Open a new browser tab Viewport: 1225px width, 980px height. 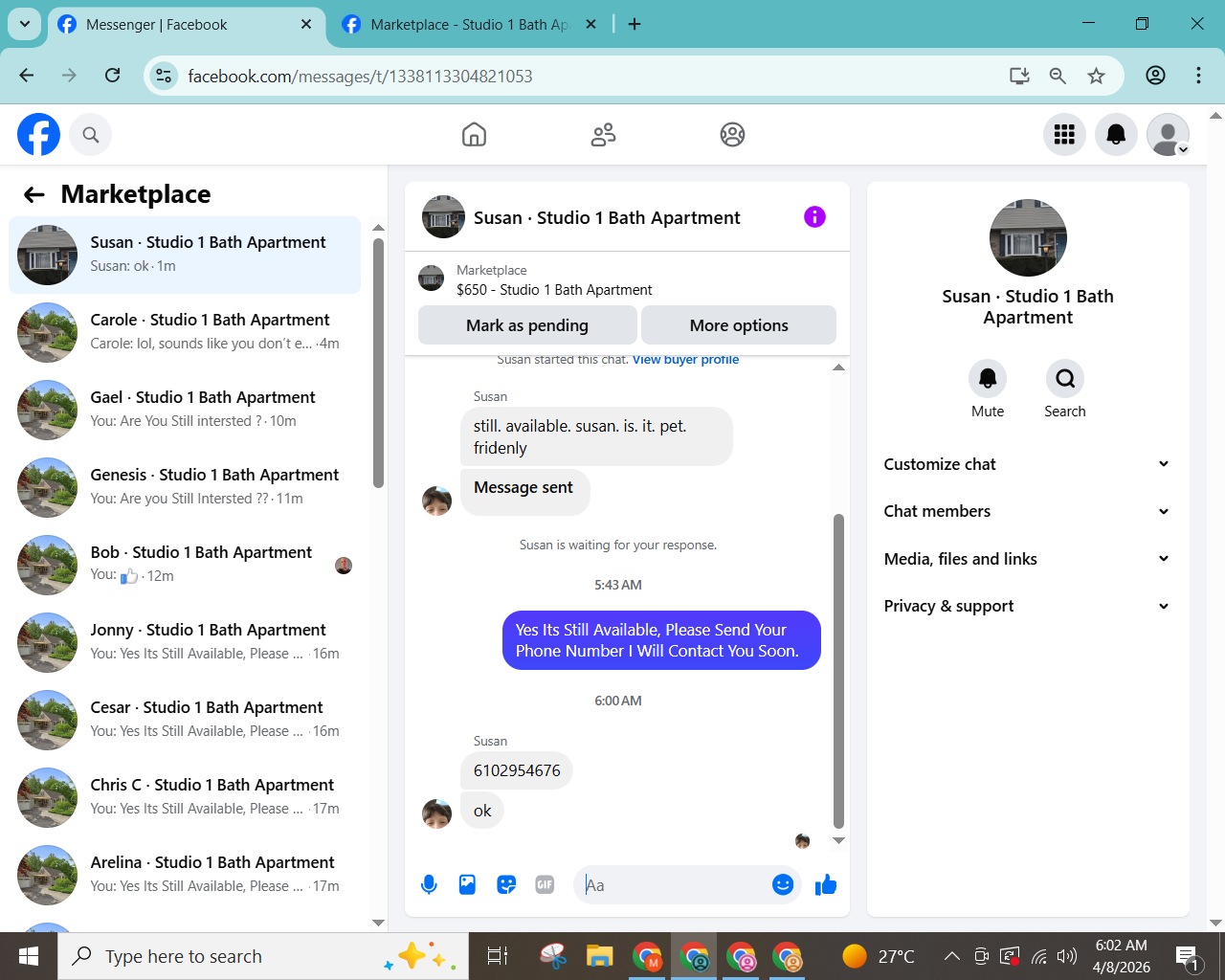[x=635, y=25]
